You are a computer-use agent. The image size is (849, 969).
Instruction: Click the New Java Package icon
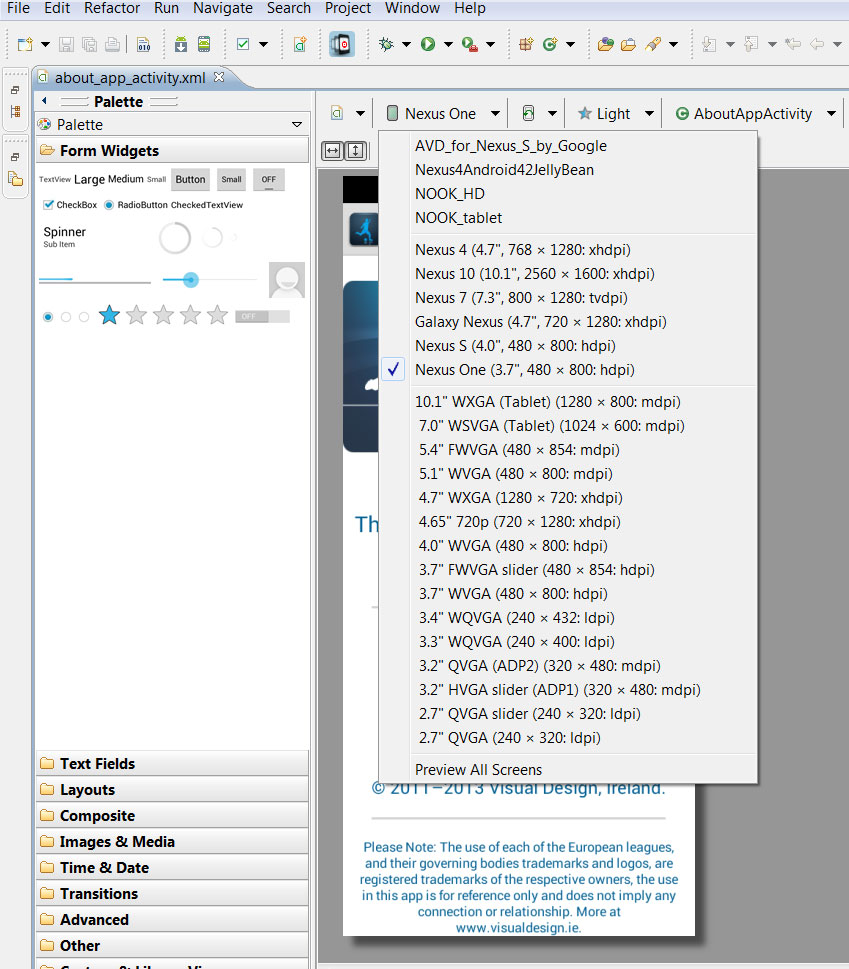[526, 44]
